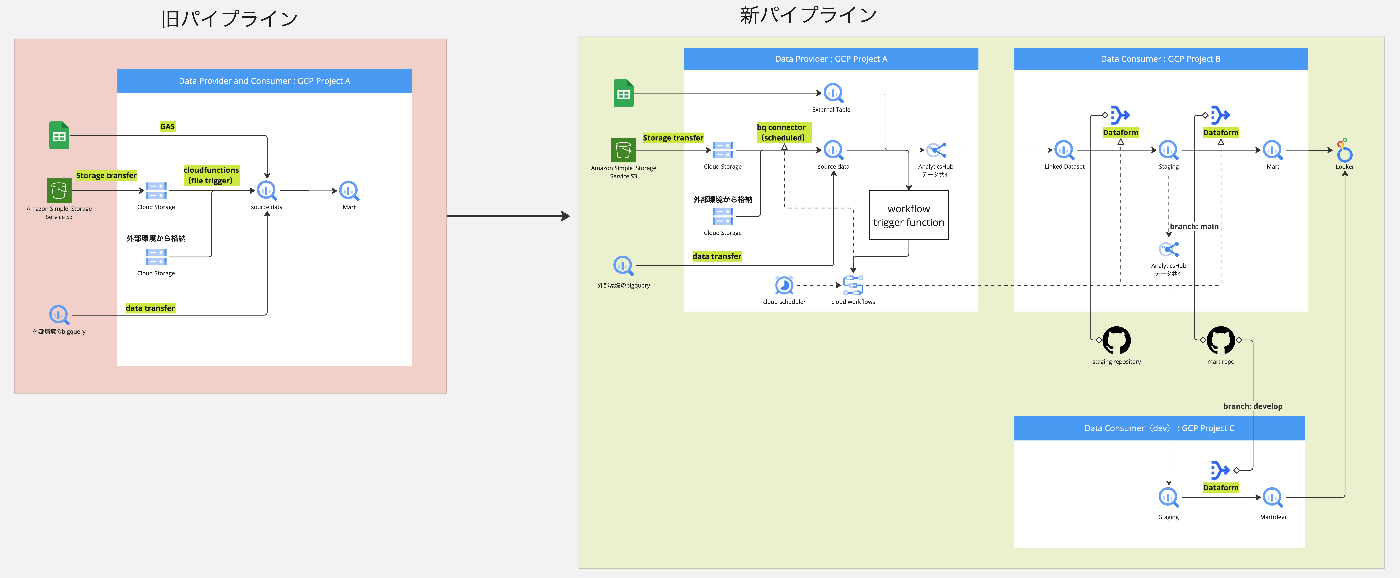Viewport: 1400px width, 578px height.
Task: Select the 'cloudfunctions (file trigger)' label
Action: click(211, 175)
